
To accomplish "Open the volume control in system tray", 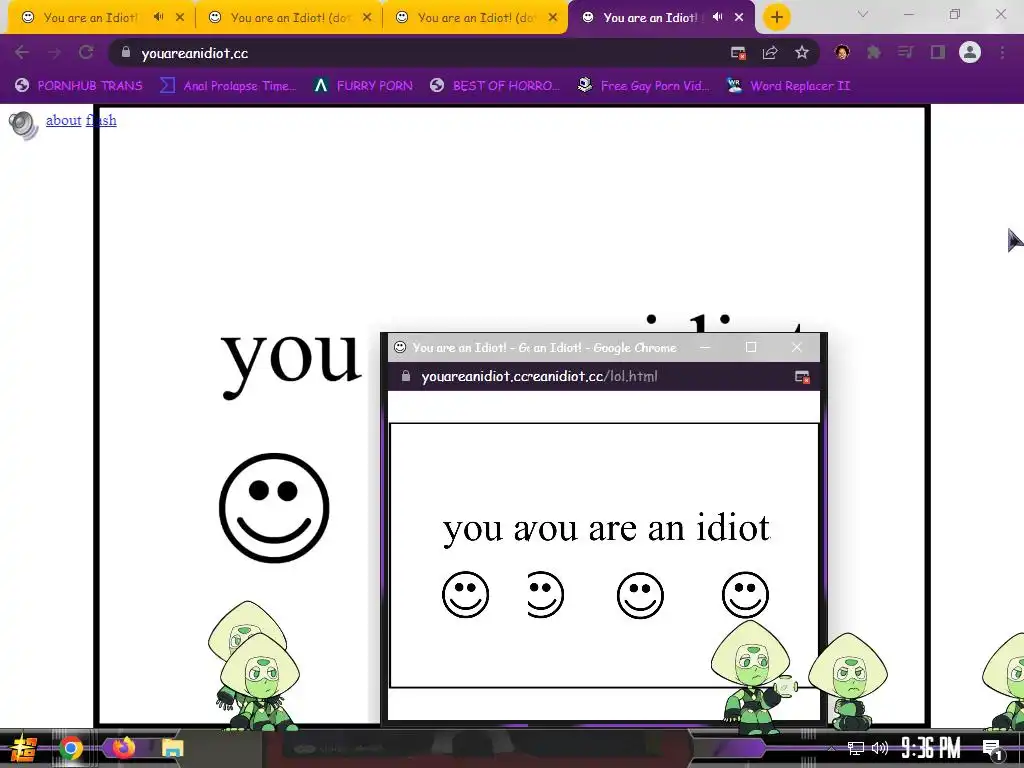I will 880,748.
